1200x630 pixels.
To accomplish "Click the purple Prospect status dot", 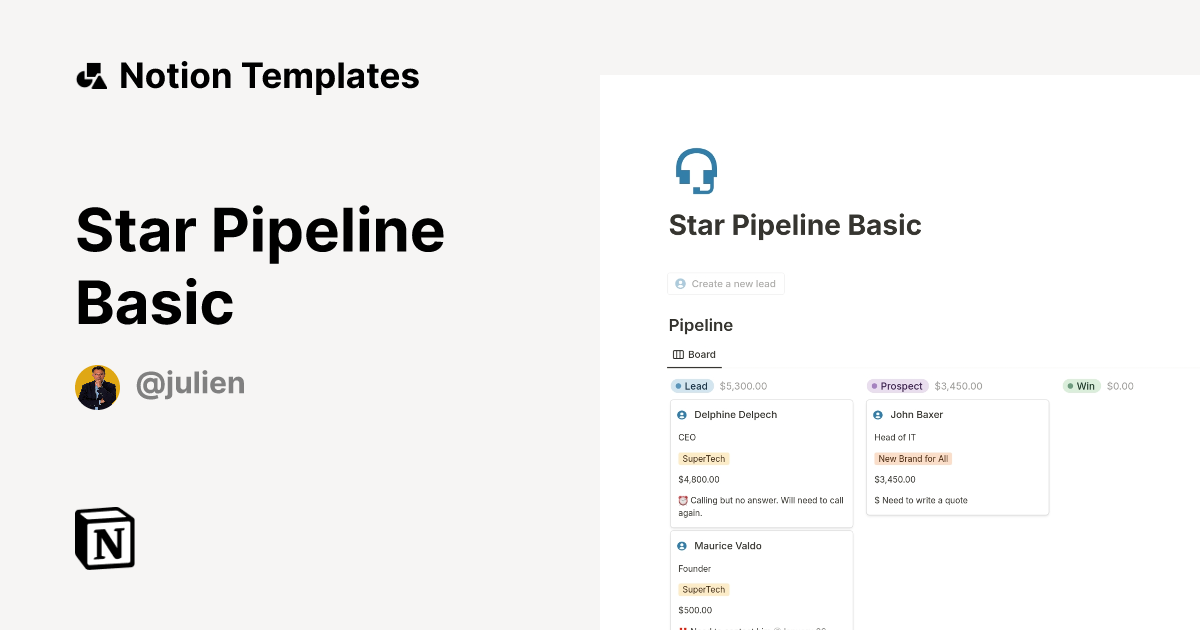I will (x=874, y=385).
